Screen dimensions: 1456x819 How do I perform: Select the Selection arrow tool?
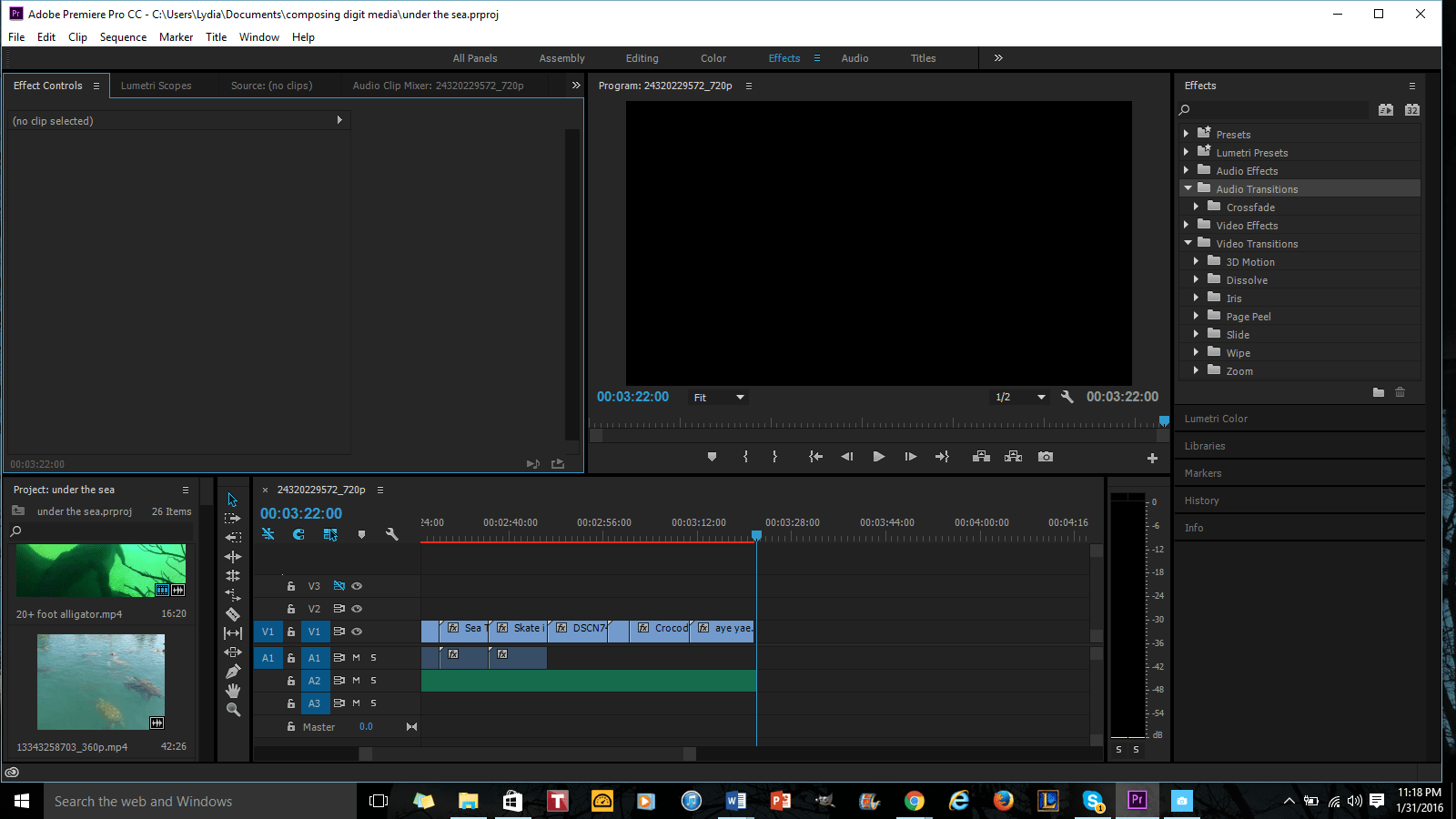233,500
